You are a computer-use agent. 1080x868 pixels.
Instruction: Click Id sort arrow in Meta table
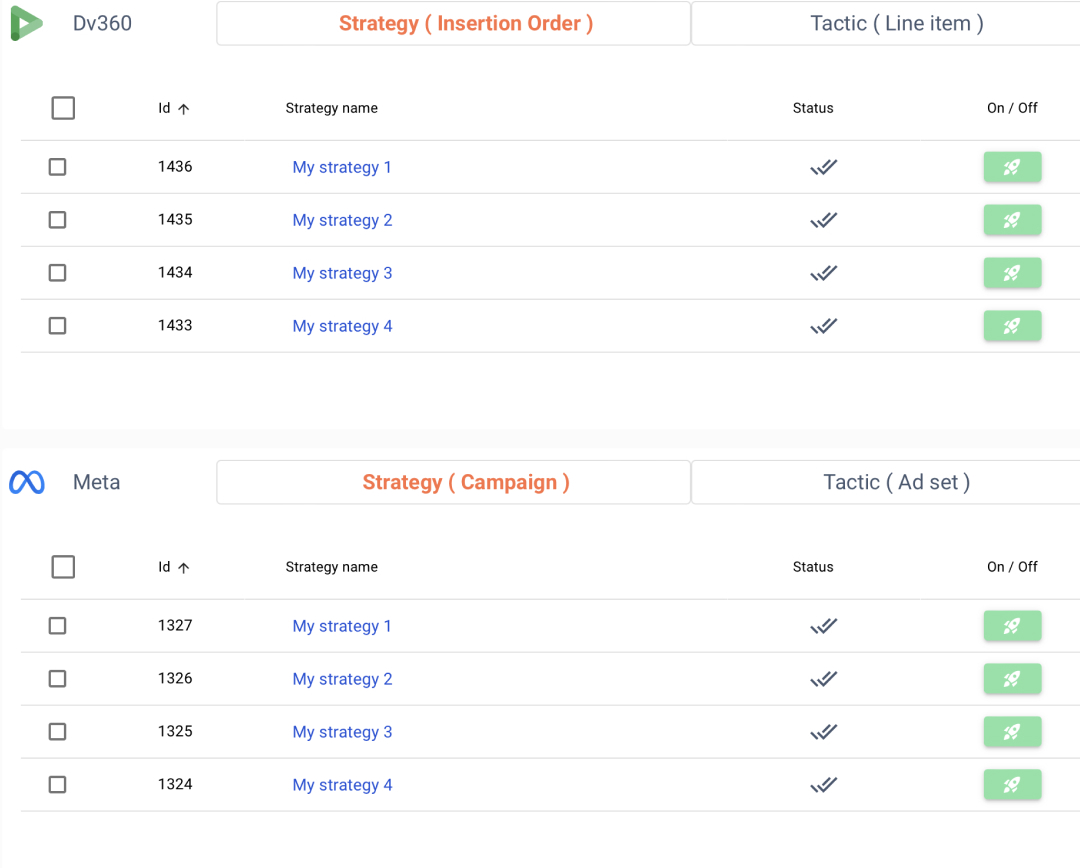point(183,568)
